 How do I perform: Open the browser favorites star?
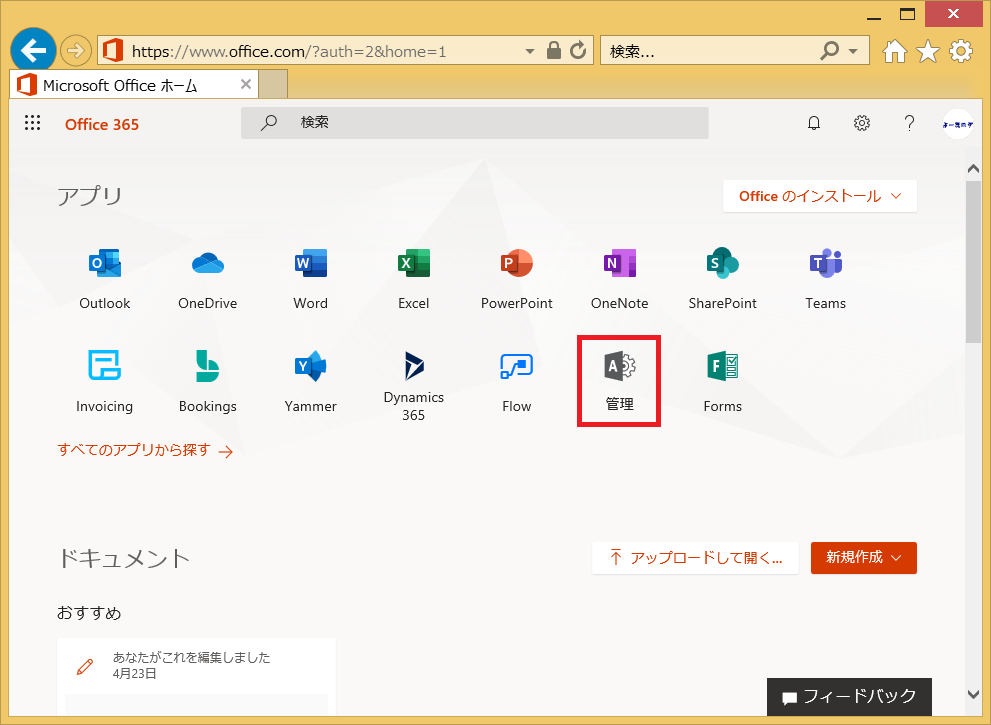tap(928, 51)
